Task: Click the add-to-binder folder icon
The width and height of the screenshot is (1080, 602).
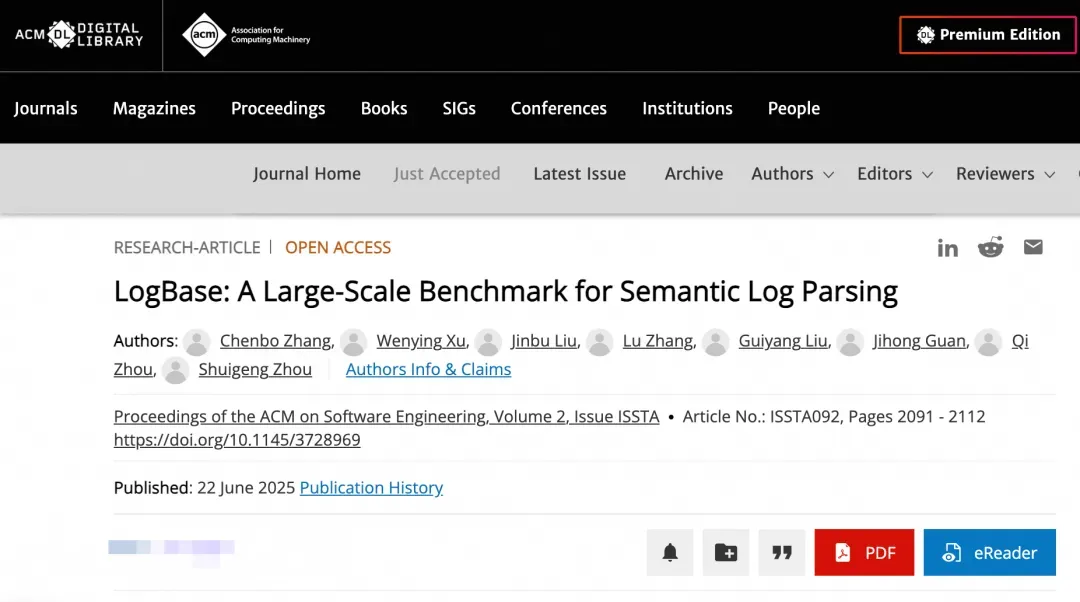Action: [726, 552]
